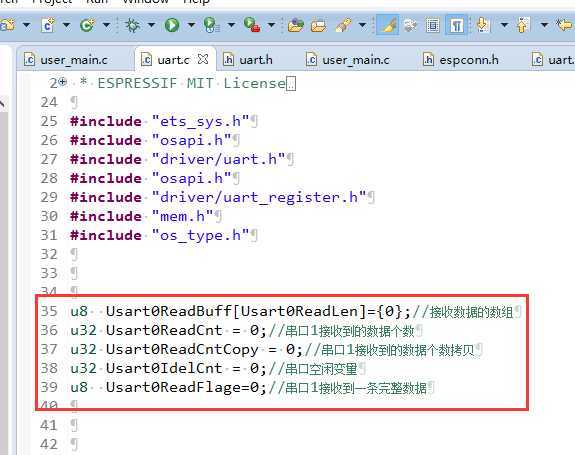
Task: Switch to second user_main.c tab after uart.h
Action: point(348,59)
